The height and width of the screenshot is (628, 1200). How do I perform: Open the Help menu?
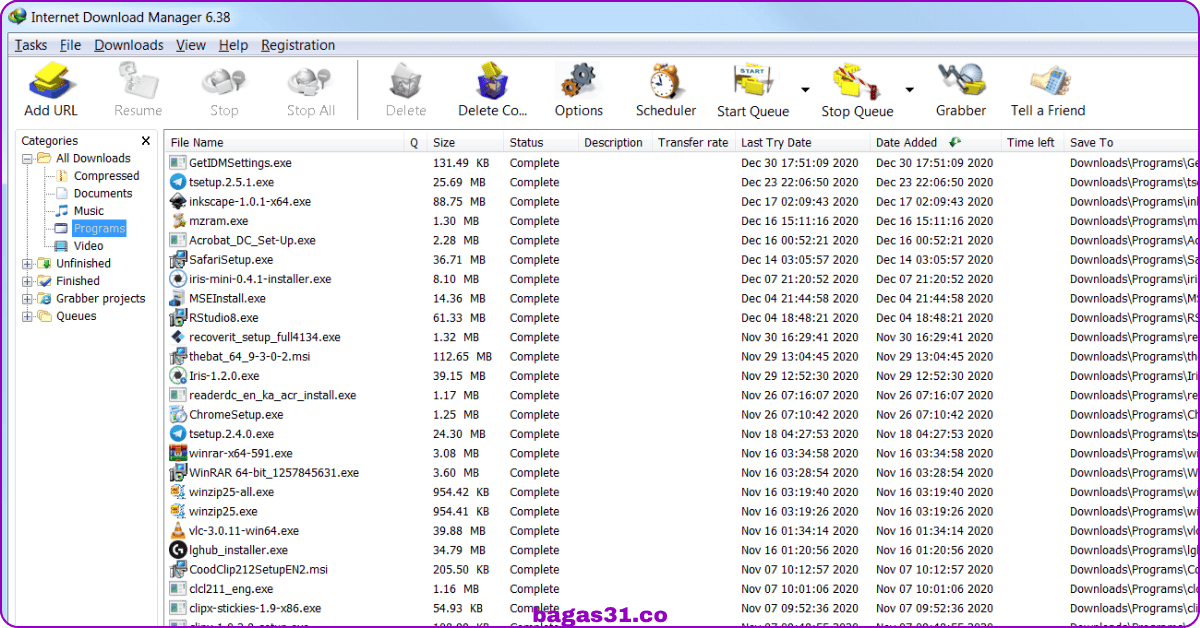(233, 45)
